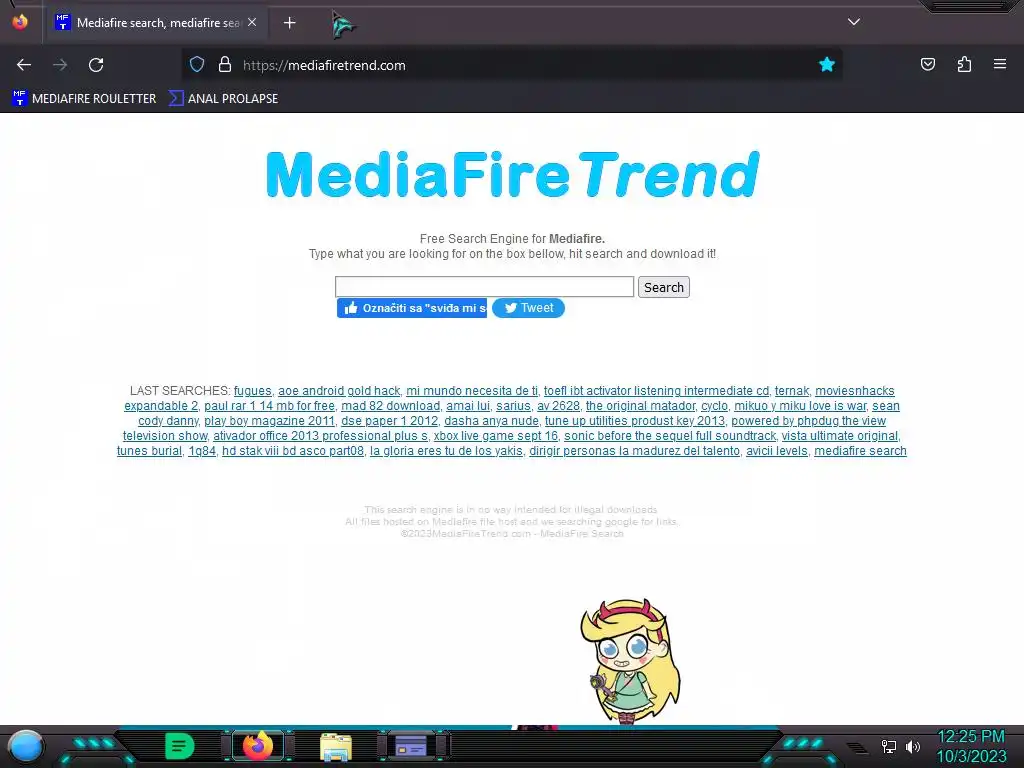Open the "aoe android gold hack" link

(x=339, y=391)
